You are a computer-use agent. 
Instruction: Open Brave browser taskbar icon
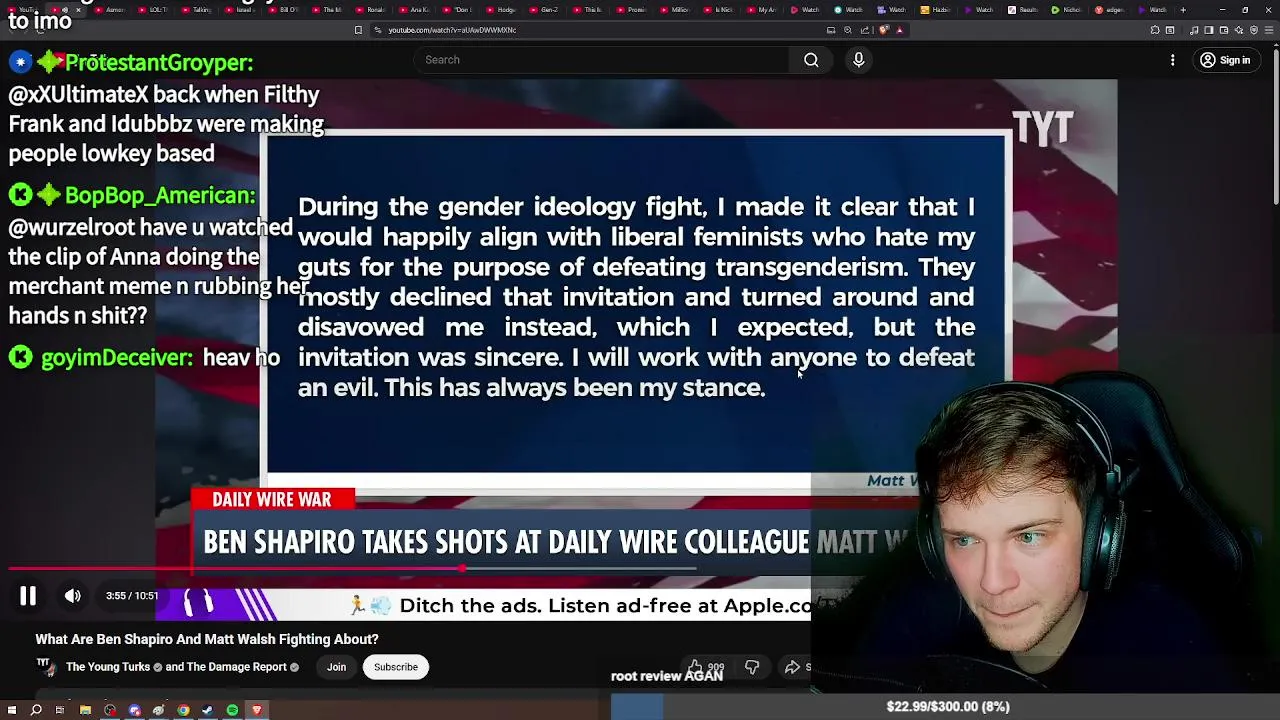point(257,710)
